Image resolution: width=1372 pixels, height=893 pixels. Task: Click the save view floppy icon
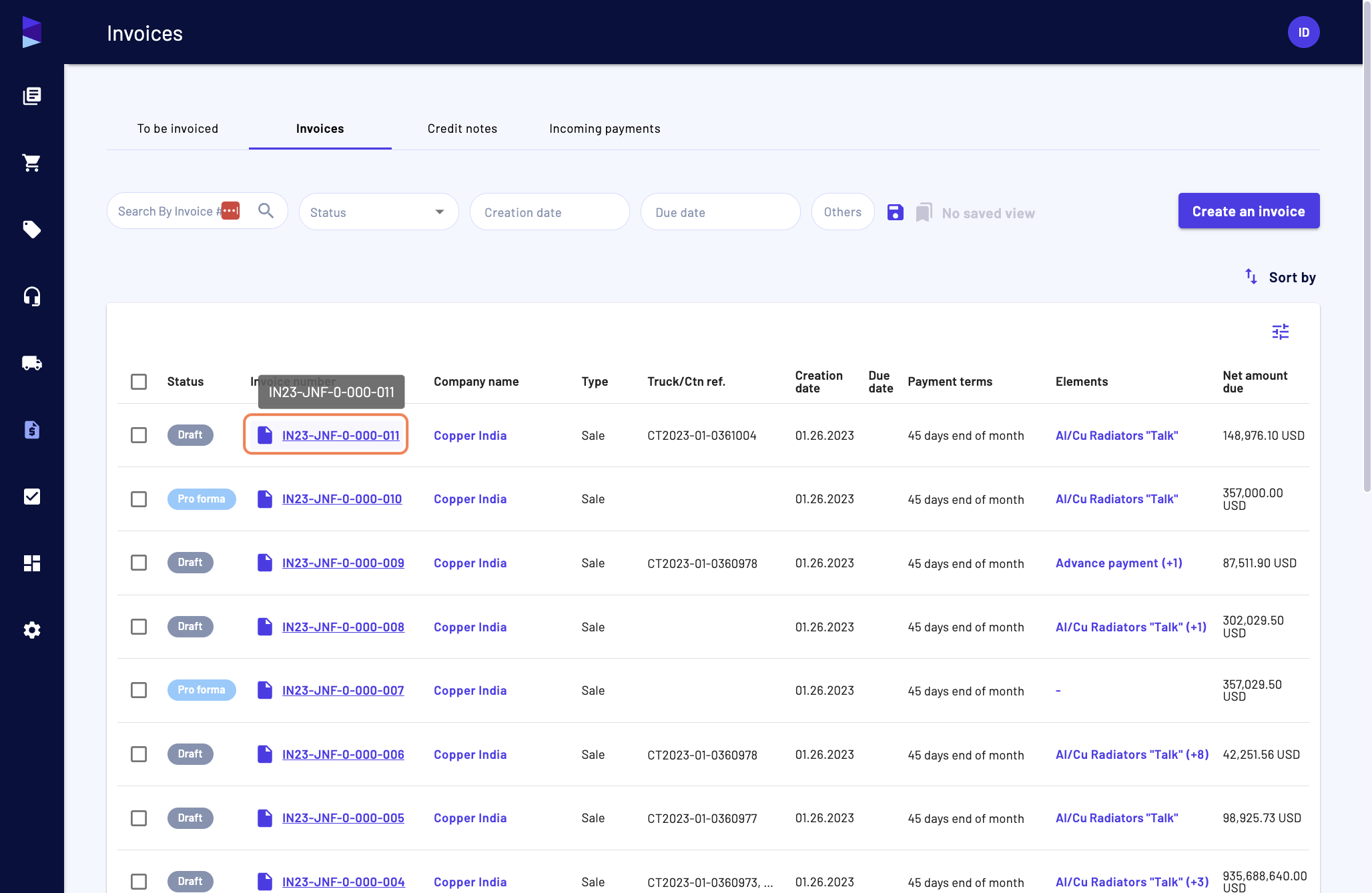tap(895, 212)
